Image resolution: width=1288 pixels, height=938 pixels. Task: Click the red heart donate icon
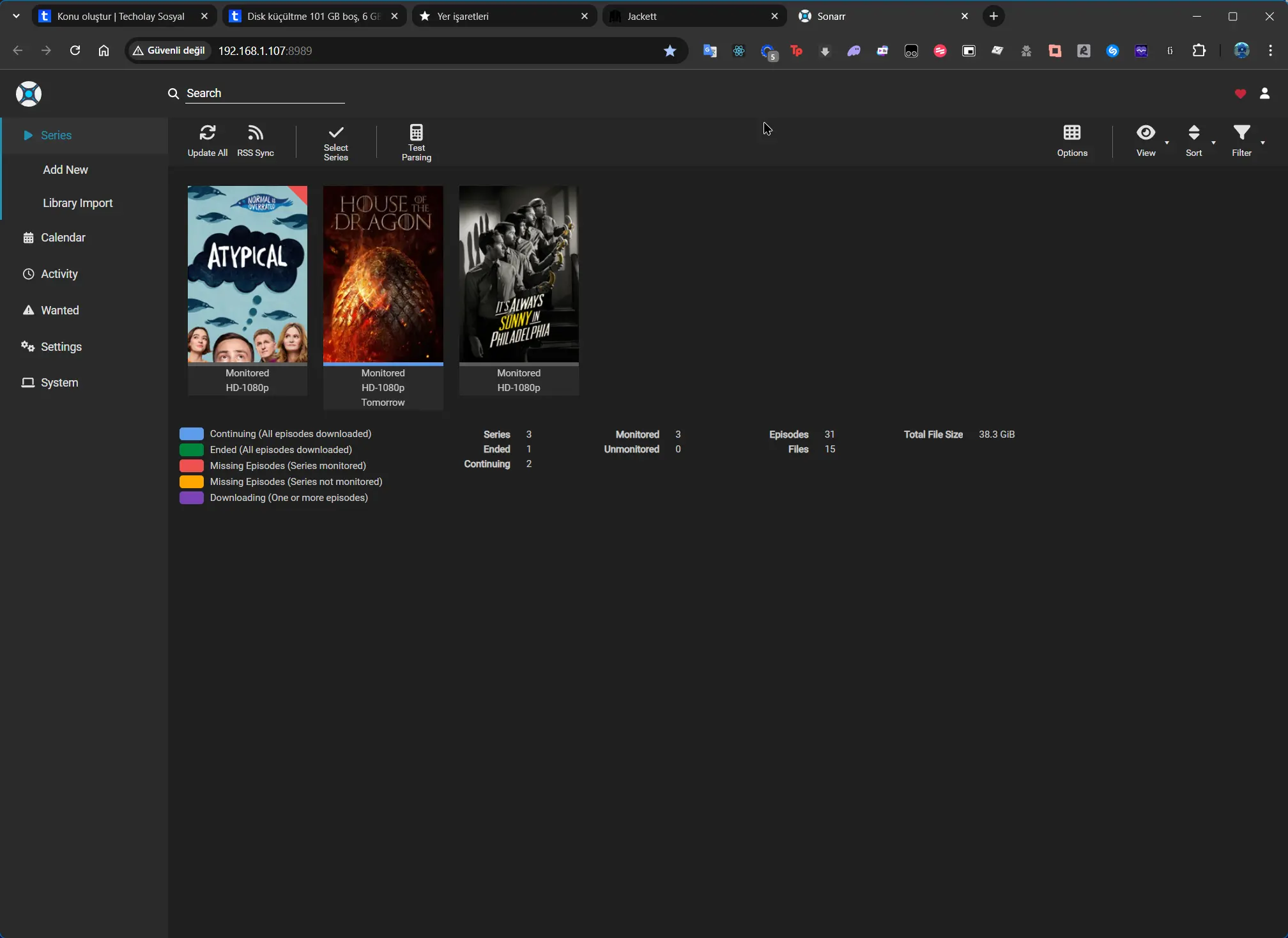click(1240, 94)
